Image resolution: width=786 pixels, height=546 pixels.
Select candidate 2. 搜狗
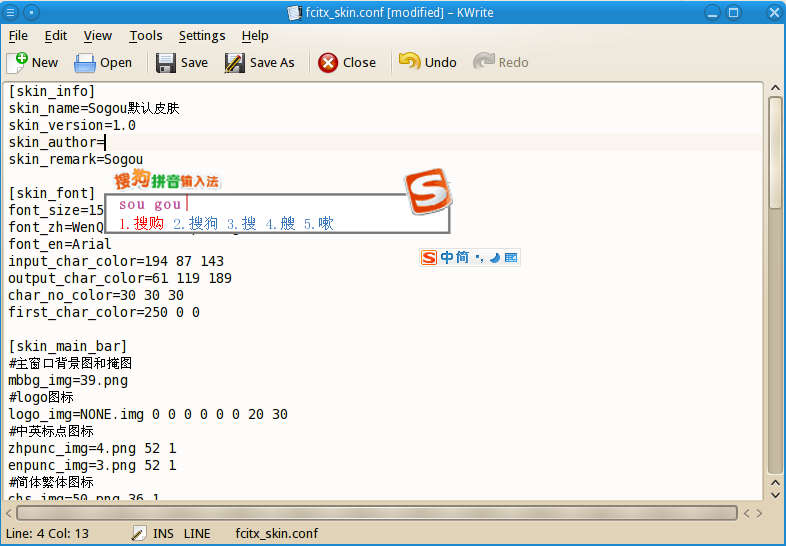click(195, 223)
